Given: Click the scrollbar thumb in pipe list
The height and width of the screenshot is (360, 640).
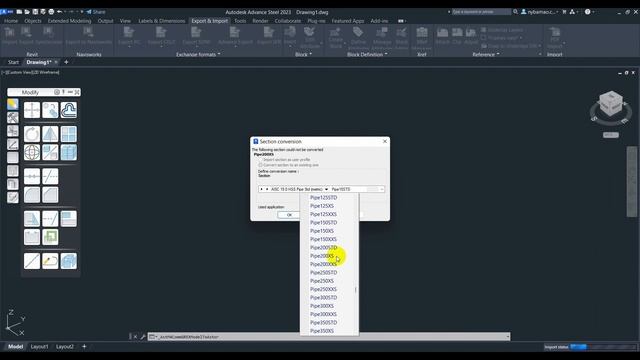Looking at the screenshot, I should point(356,290).
